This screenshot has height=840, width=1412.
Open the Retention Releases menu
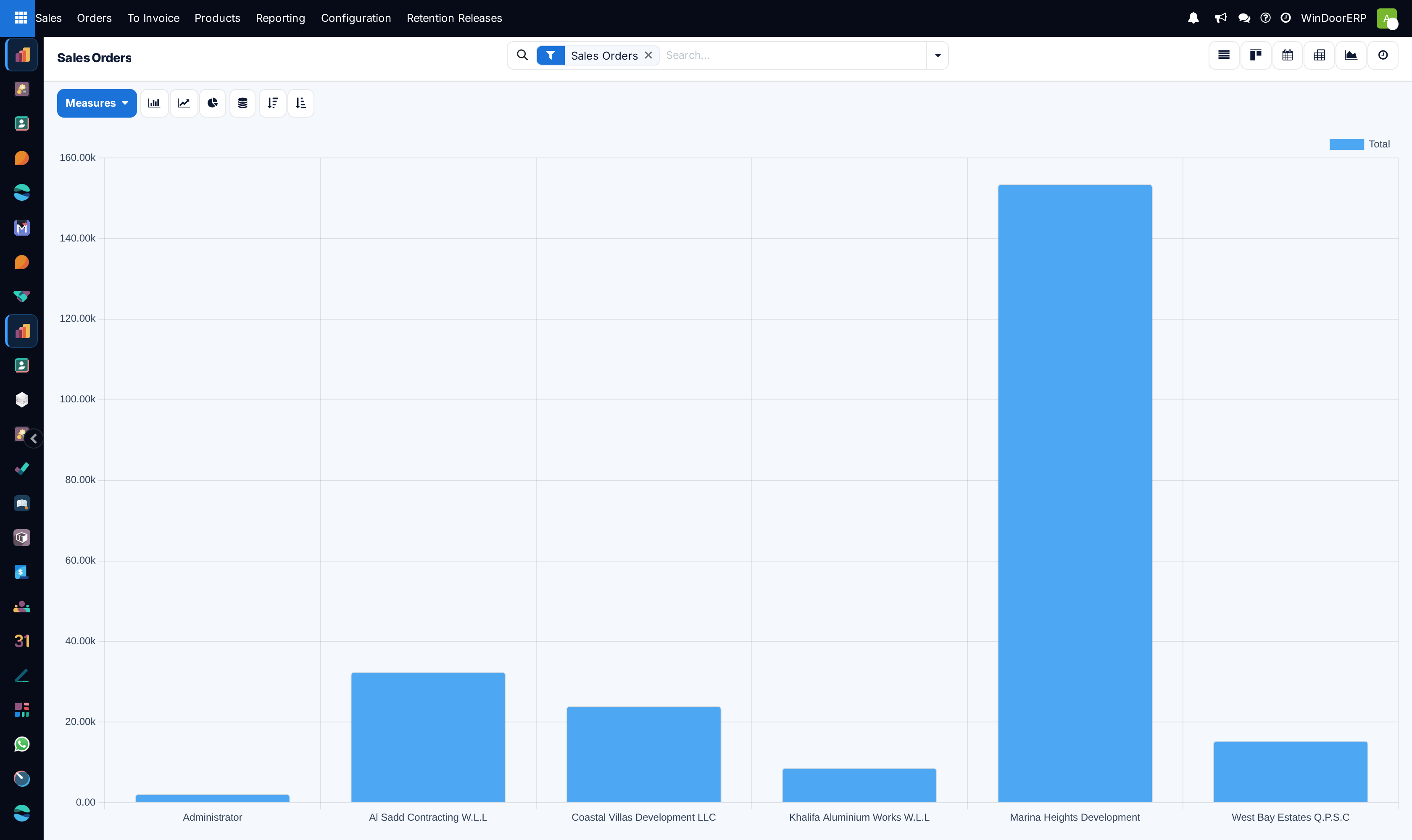454,18
